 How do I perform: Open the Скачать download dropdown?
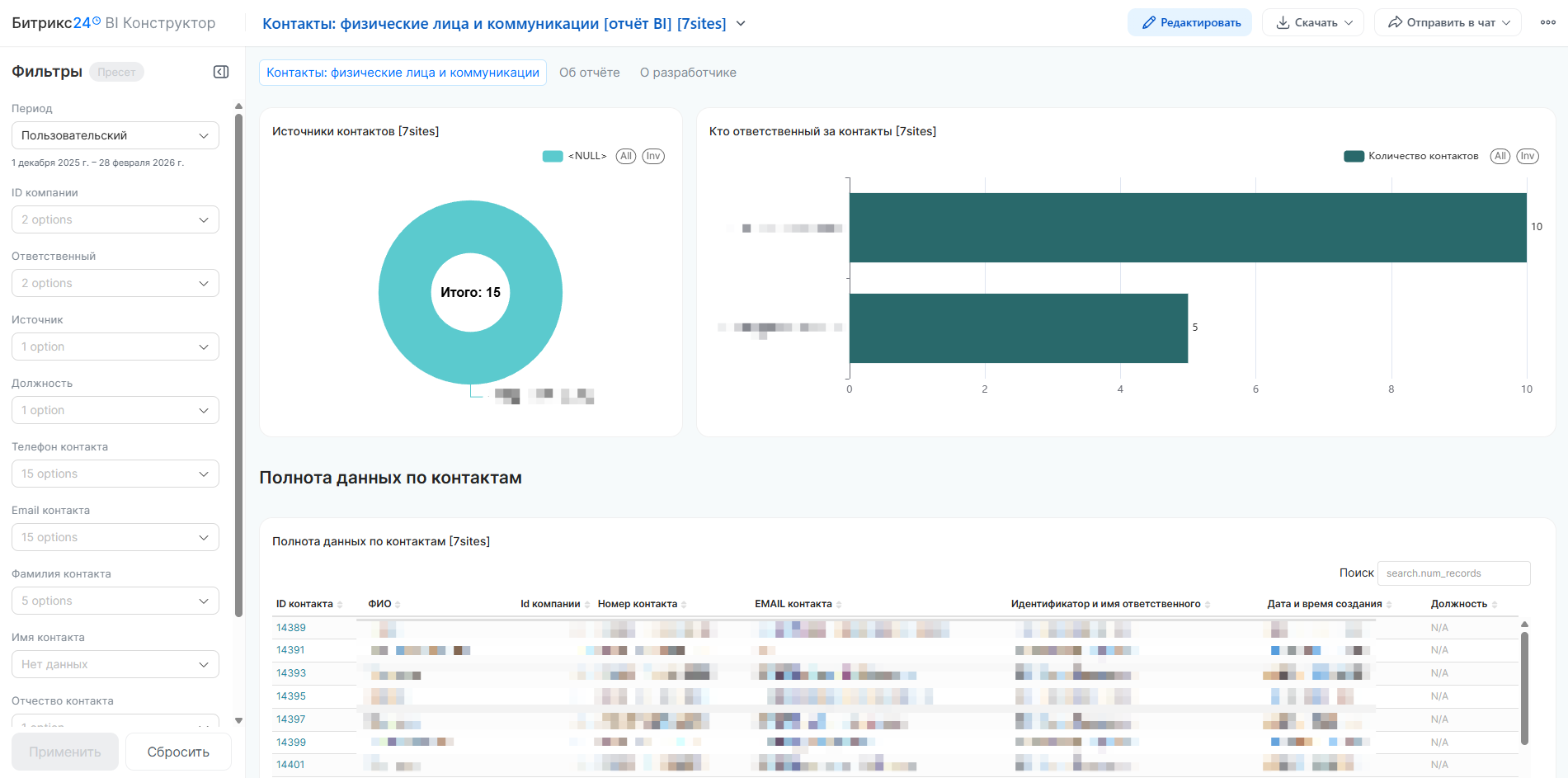pos(1313,22)
